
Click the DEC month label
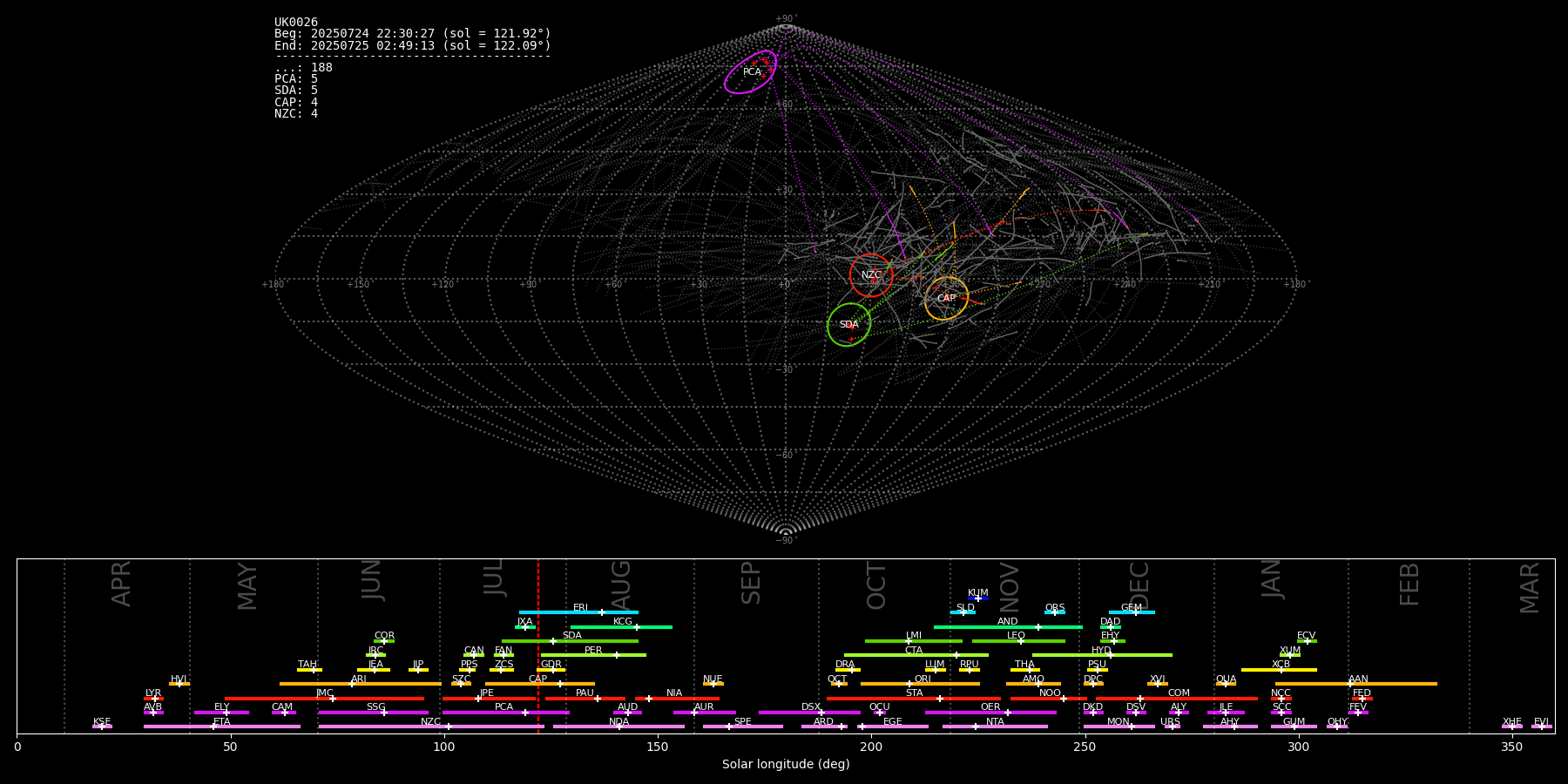coord(1139,585)
